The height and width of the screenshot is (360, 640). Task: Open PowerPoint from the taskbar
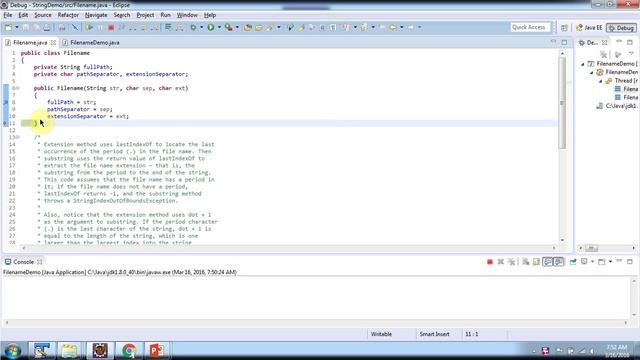point(156,351)
